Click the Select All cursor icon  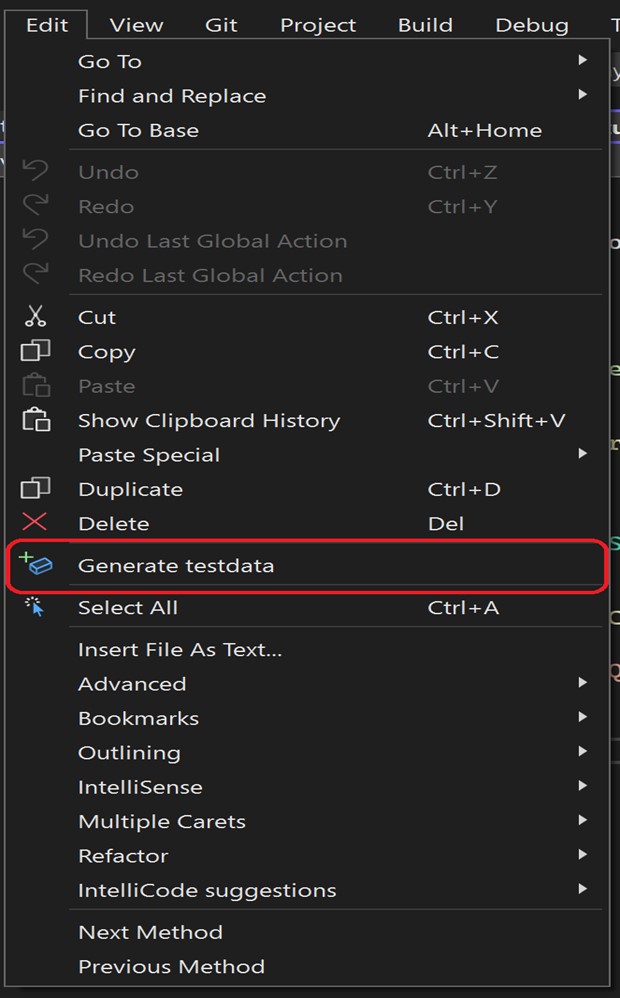[35, 607]
